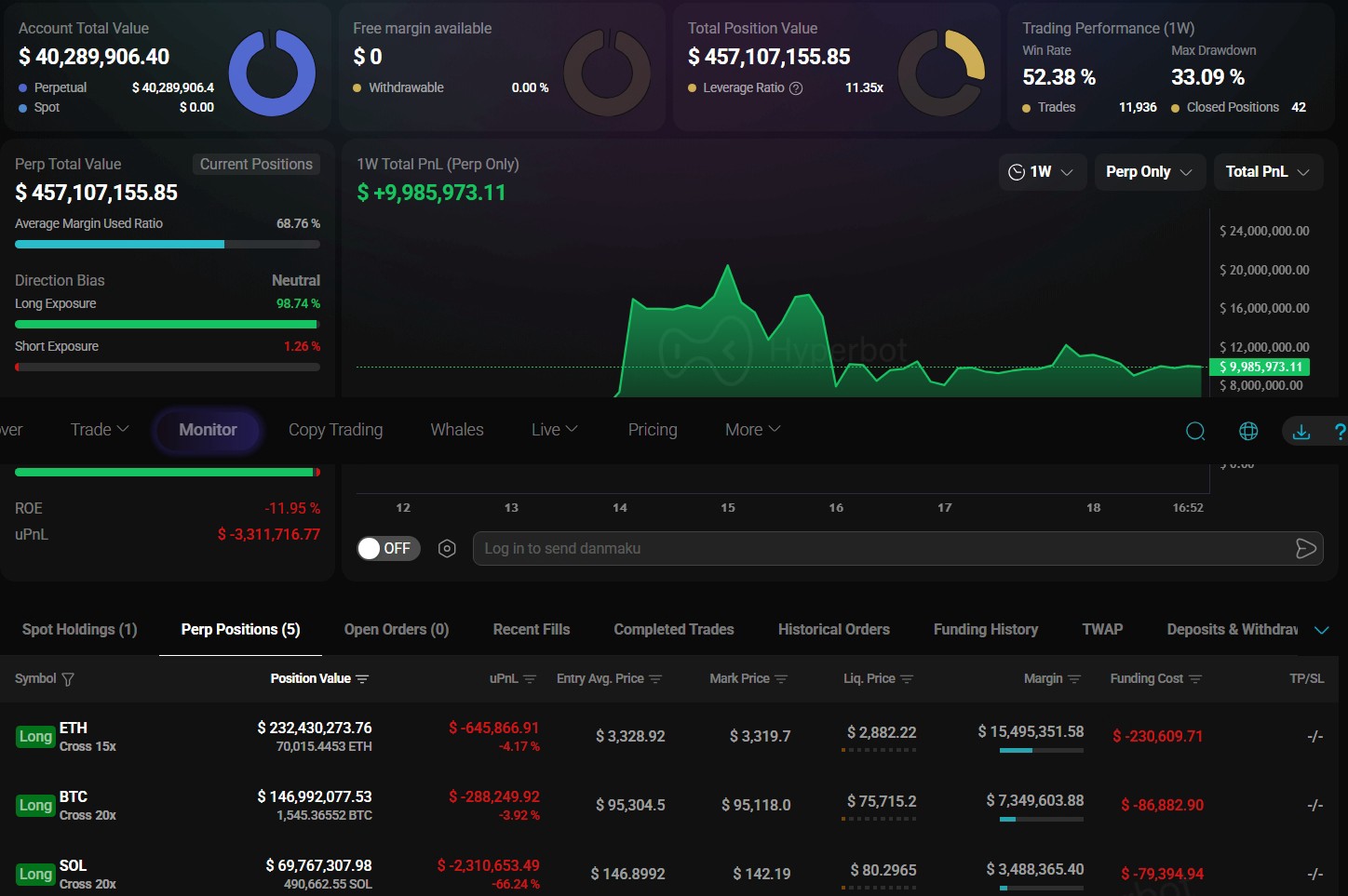Image resolution: width=1348 pixels, height=896 pixels.
Task: Click the ROE value -11.95 %
Action: (x=292, y=509)
